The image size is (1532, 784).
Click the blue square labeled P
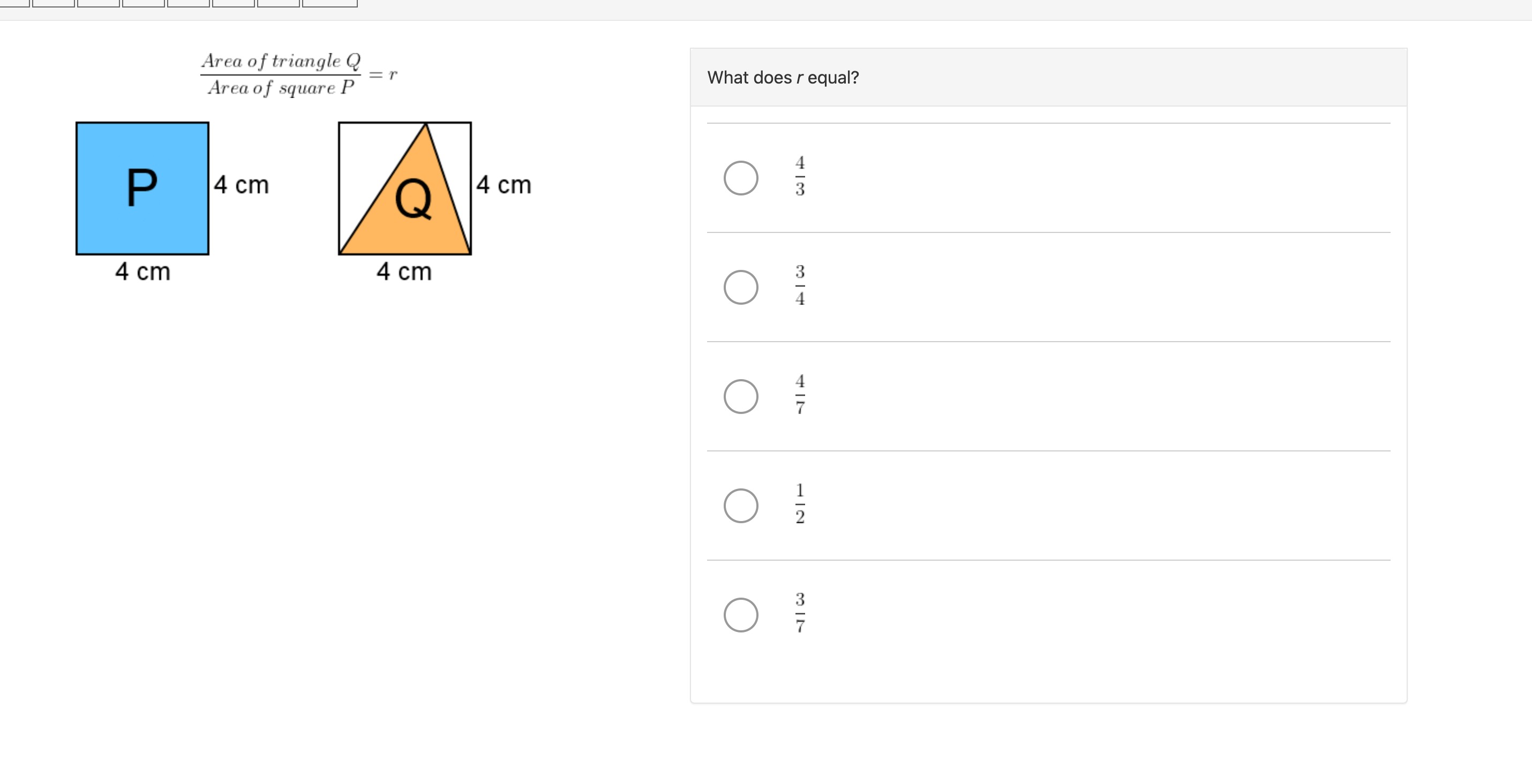(142, 189)
